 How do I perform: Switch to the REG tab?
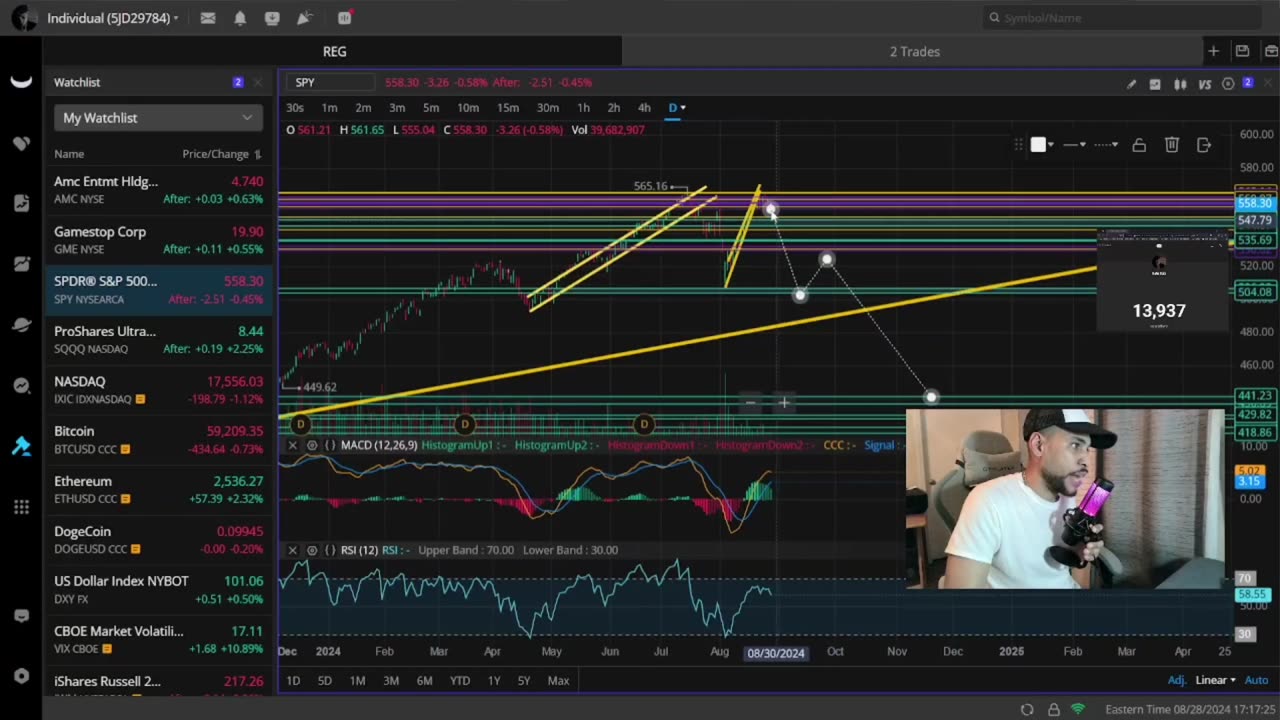tap(334, 51)
